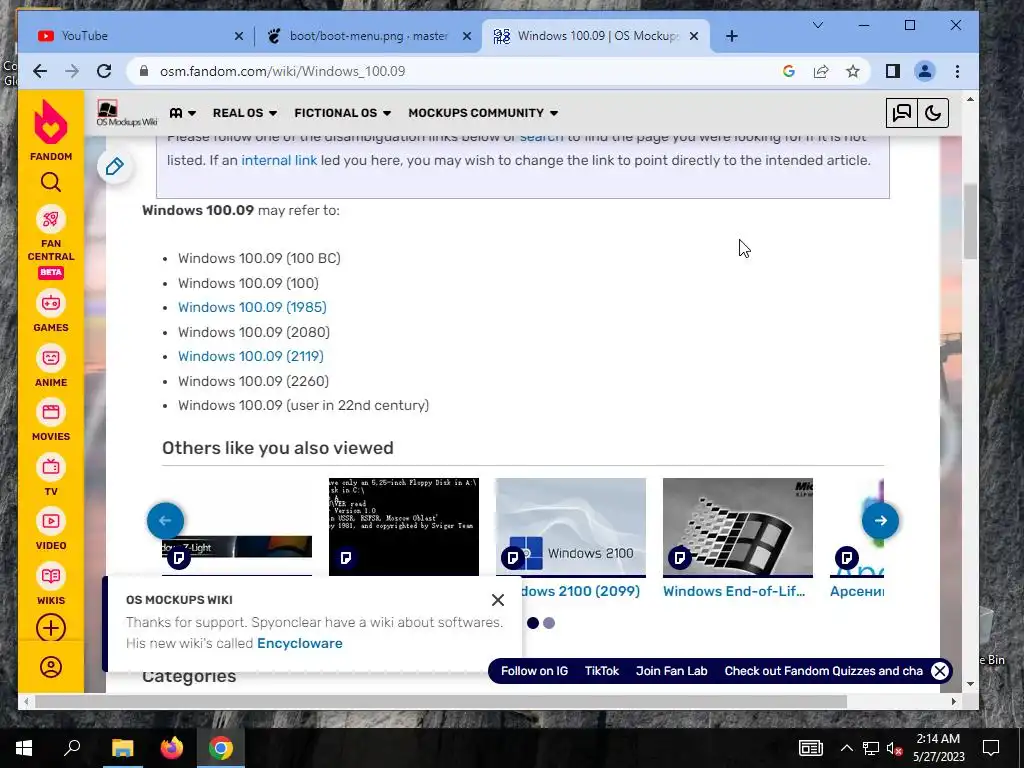
Task: Click Follow on IG
Action: coord(534,671)
